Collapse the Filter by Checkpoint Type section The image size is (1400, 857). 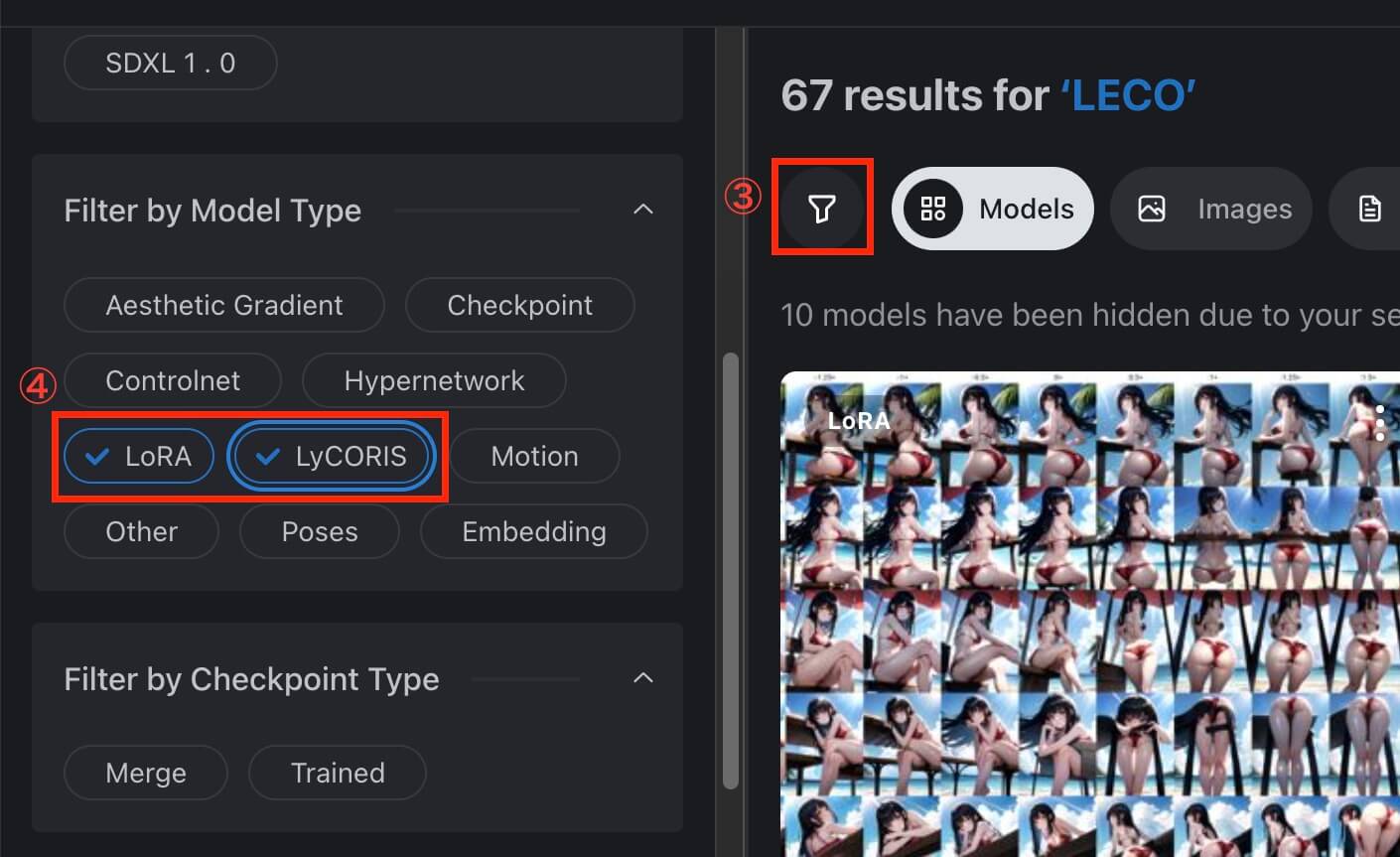pyautogui.click(x=643, y=678)
